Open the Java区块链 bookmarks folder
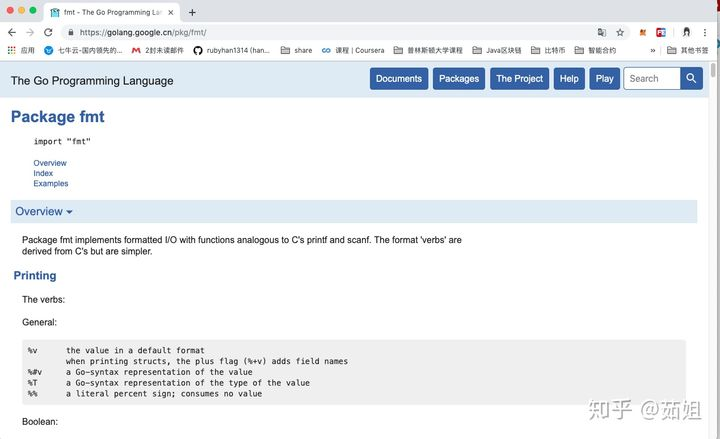This screenshot has height=439, width=720. 497,50
